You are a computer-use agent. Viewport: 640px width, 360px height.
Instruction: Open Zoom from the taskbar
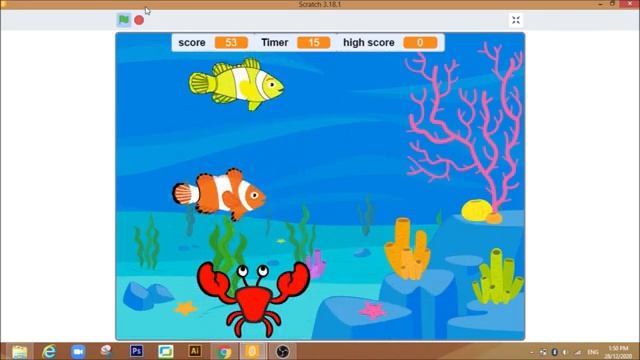(x=78, y=351)
